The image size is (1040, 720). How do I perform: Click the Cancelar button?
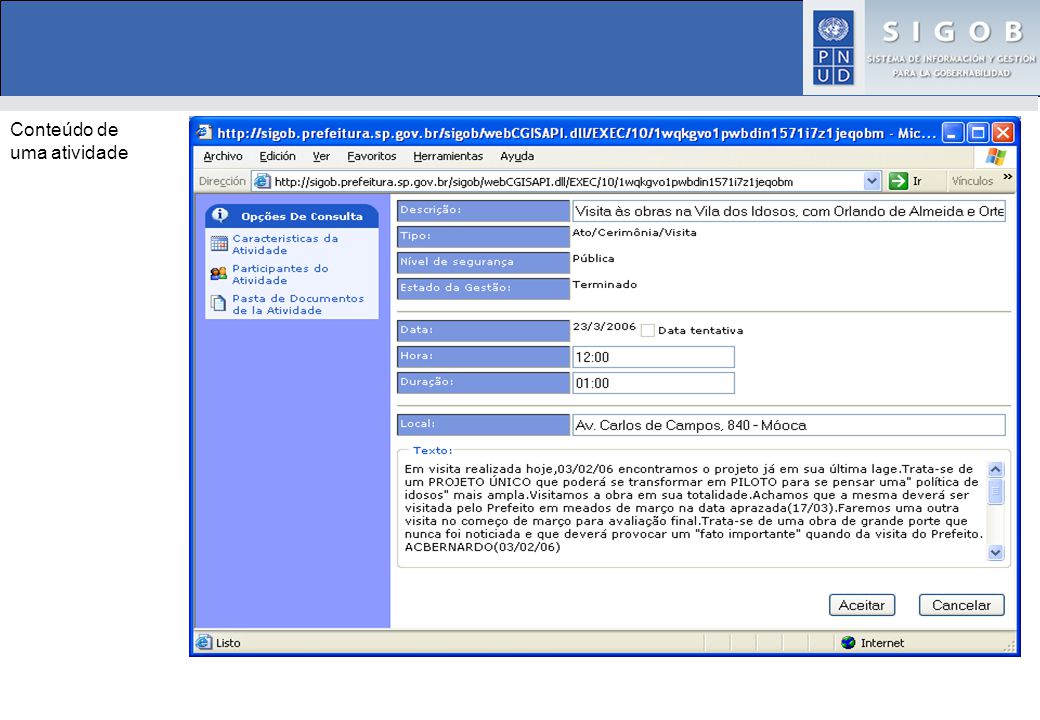961,605
